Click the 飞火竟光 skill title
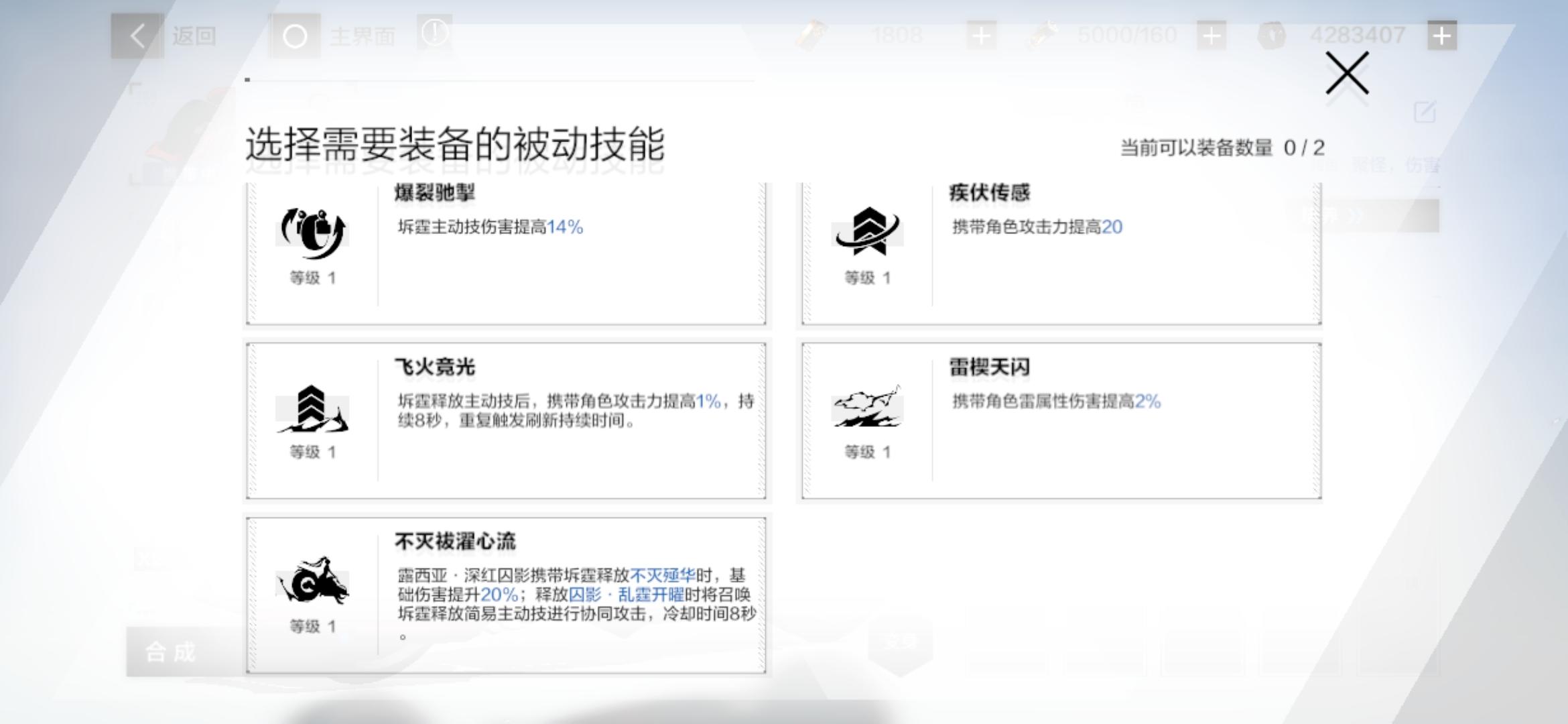Viewport: 1568px width, 724px height. point(434,367)
